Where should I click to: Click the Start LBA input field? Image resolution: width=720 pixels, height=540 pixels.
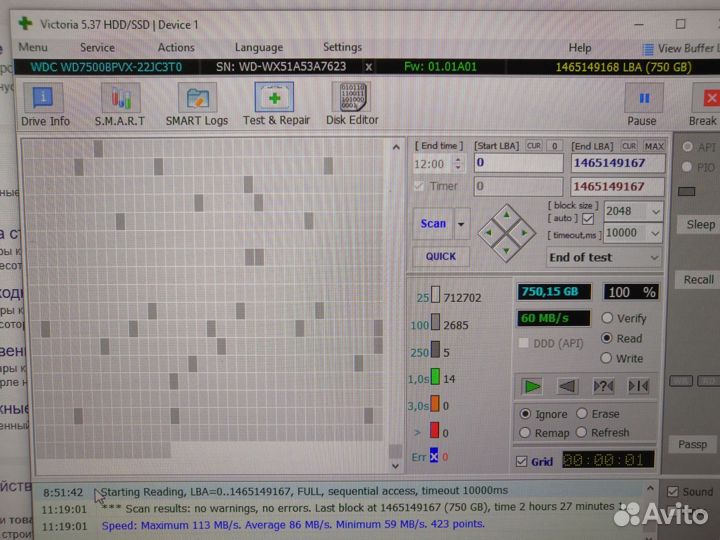click(x=518, y=162)
